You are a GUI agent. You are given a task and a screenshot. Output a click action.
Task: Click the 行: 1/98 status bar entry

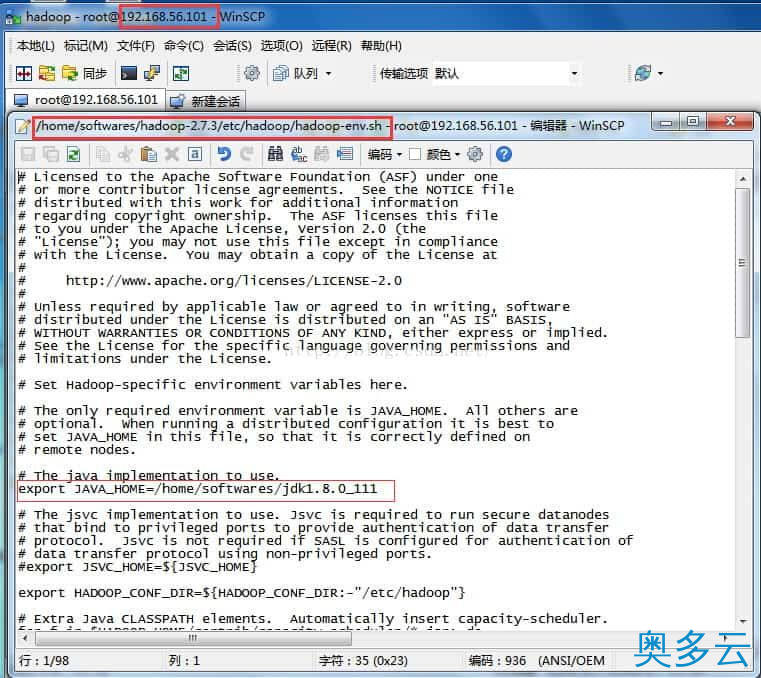tap(44, 661)
